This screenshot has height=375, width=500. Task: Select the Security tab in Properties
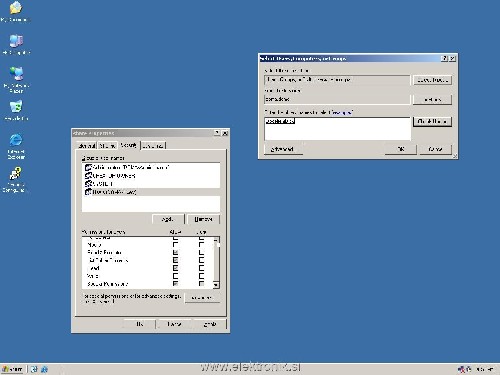click(129, 145)
